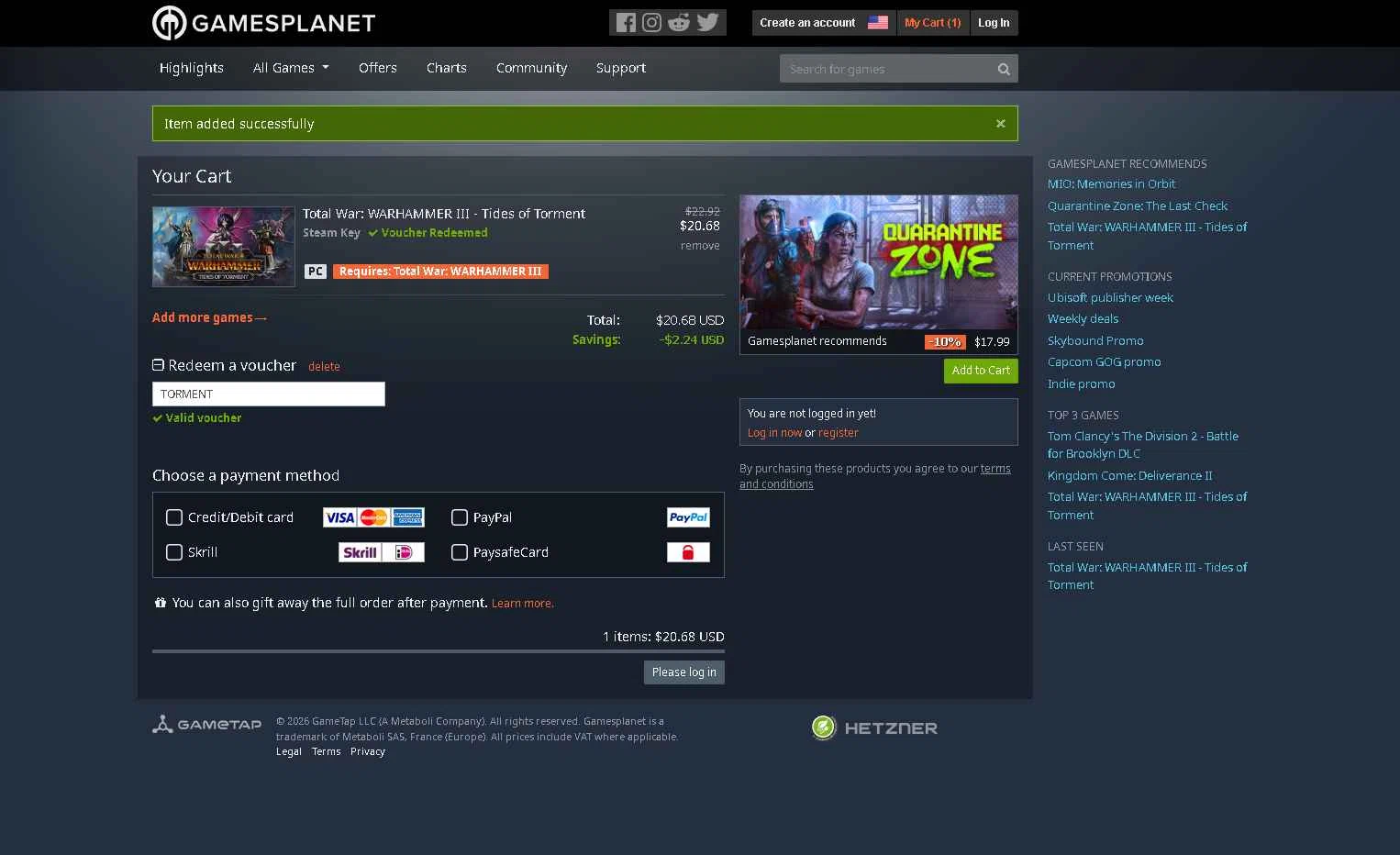The height and width of the screenshot is (855, 1400).
Task: Click the Hetzner footer logo
Action: pos(874,727)
